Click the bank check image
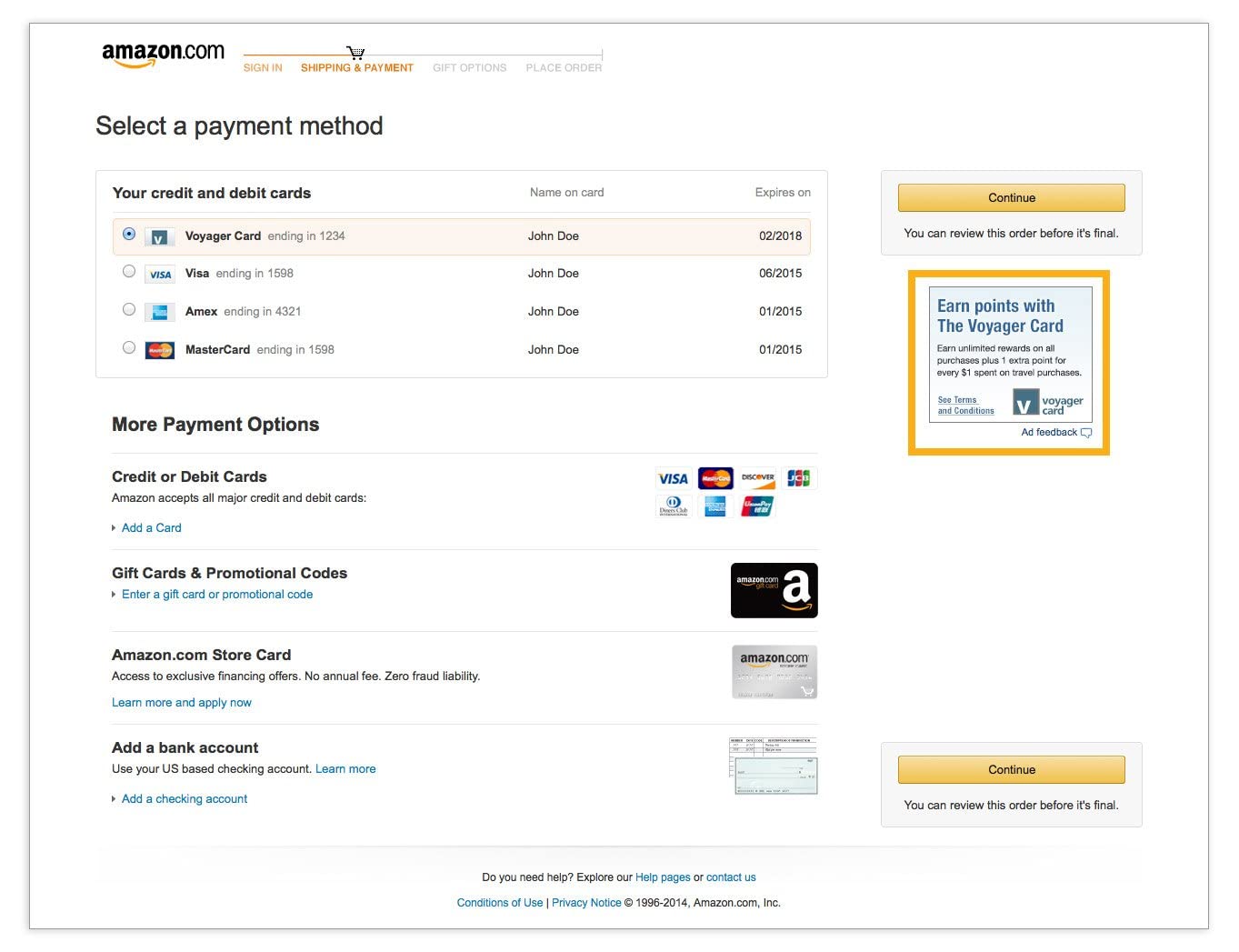1239x952 pixels. [x=774, y=767]
